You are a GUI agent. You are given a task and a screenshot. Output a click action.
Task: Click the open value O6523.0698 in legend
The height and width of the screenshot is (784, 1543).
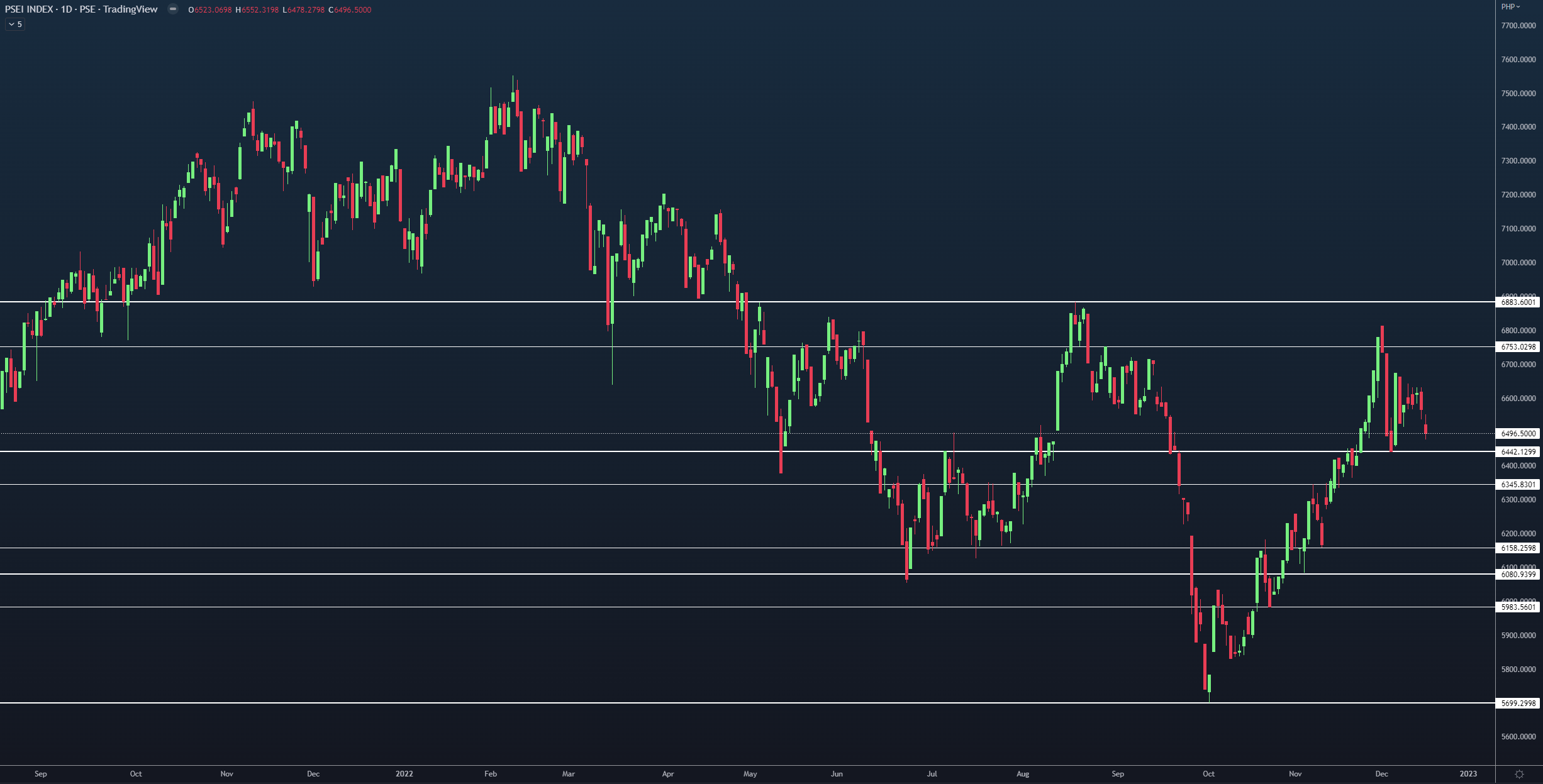210,10
